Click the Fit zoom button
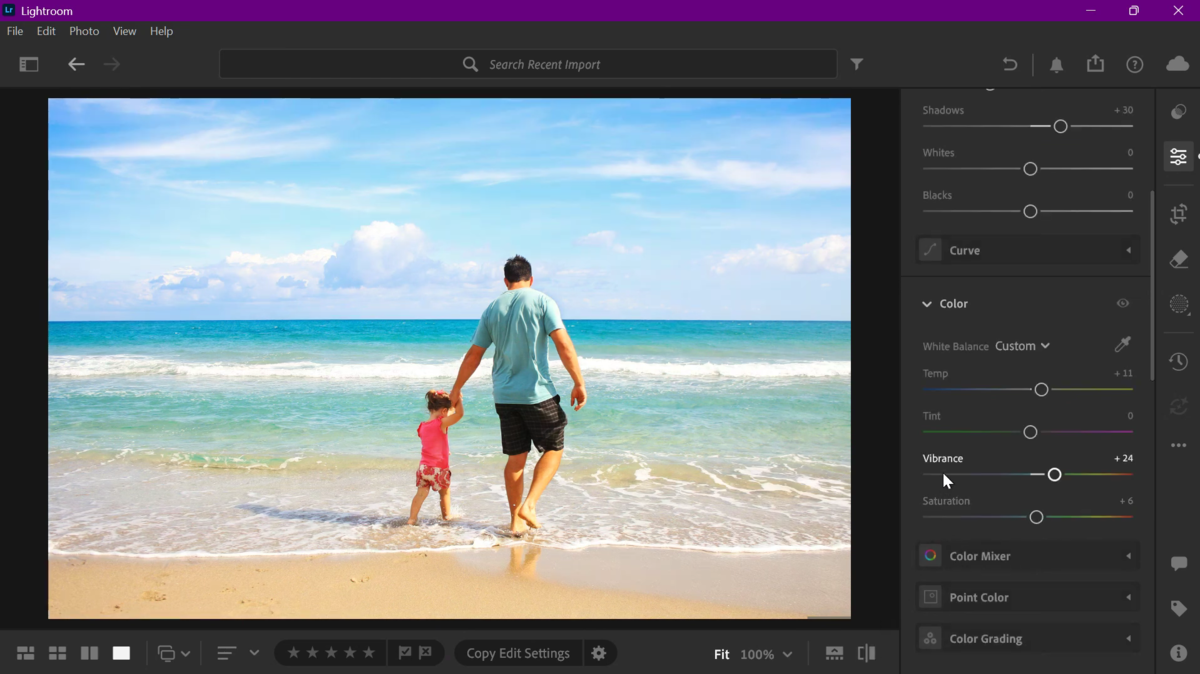This screenshot has height=674, width=1200. click(x=721, y=654)
